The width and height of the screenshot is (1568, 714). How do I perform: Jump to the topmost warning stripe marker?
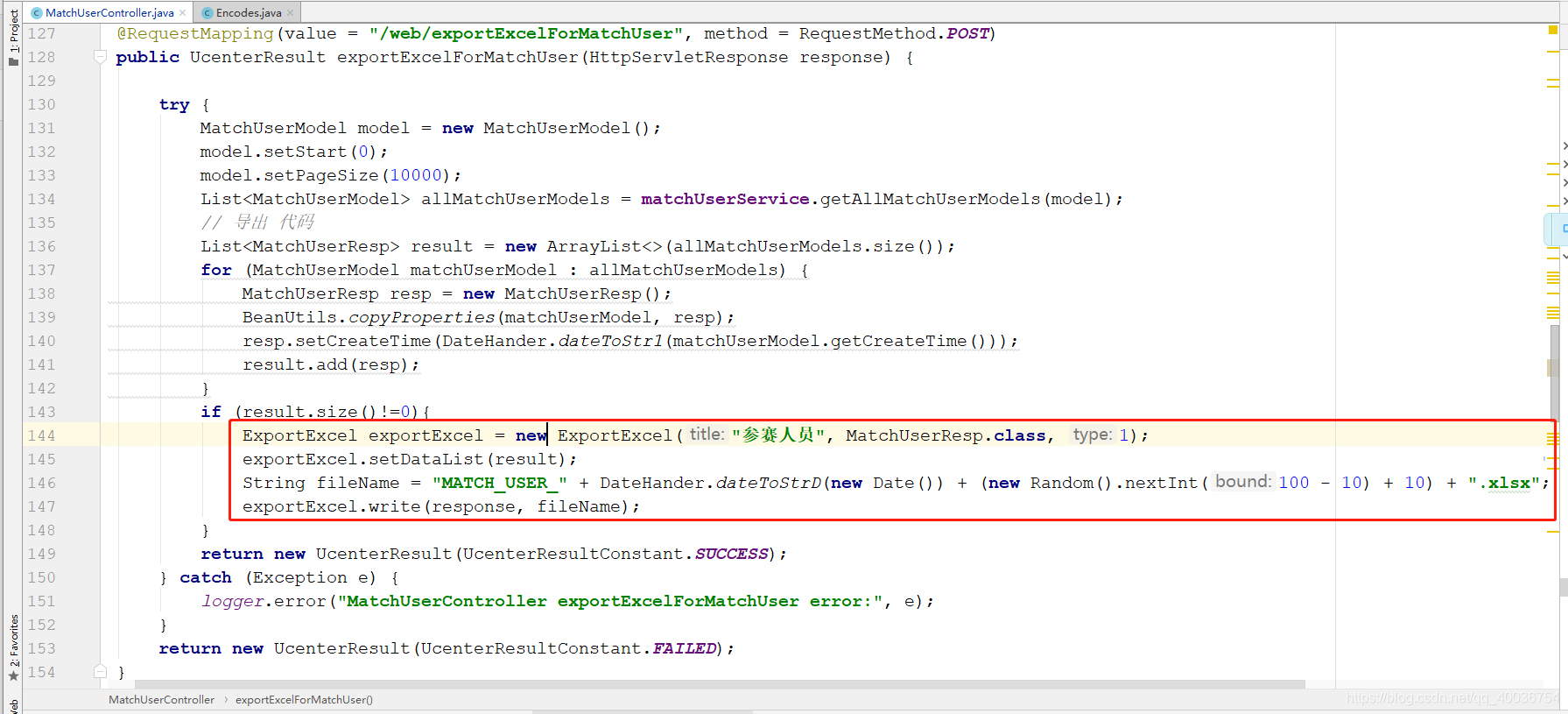click(1553, 53)
